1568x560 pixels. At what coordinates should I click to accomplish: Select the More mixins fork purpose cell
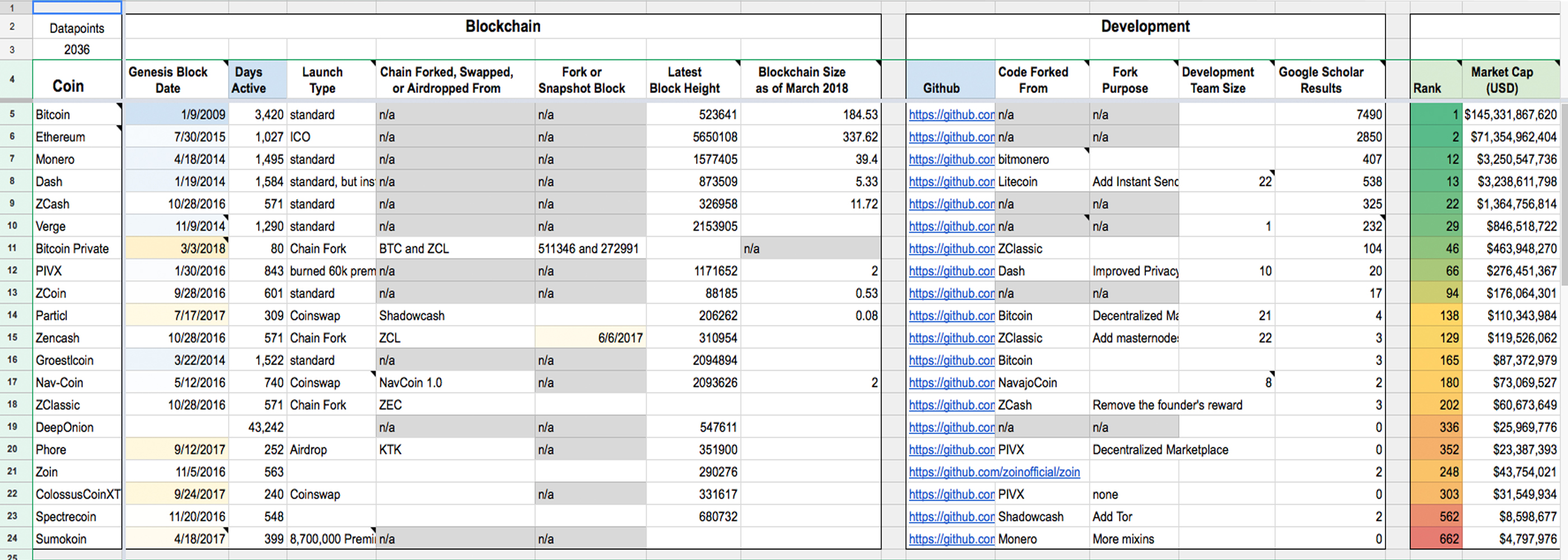tap(1134, 539)
